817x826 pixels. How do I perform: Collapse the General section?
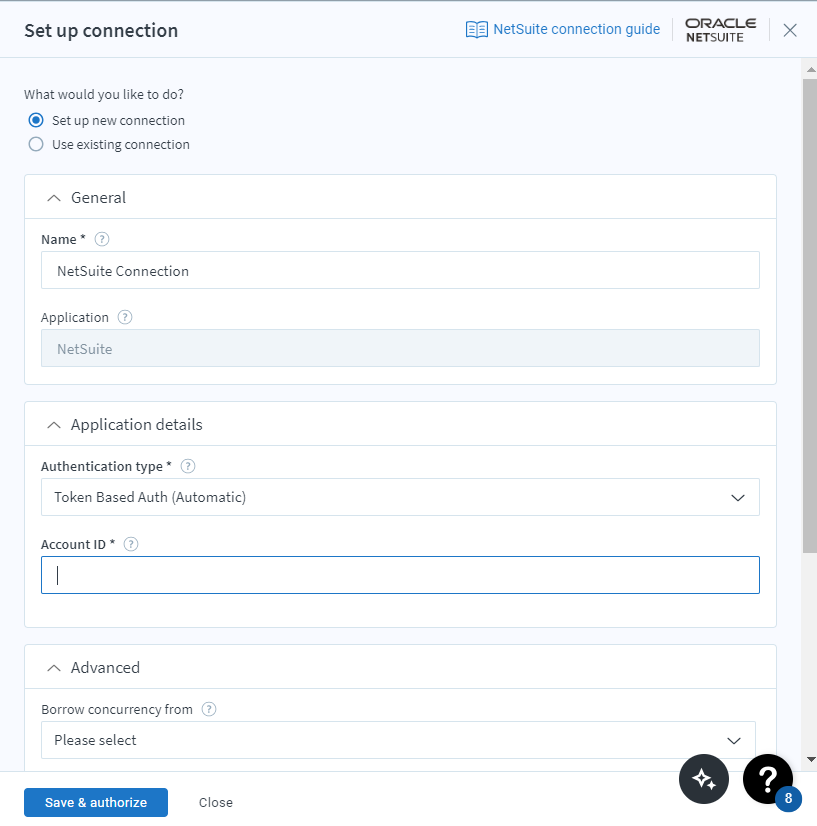(x=54, y=197)
